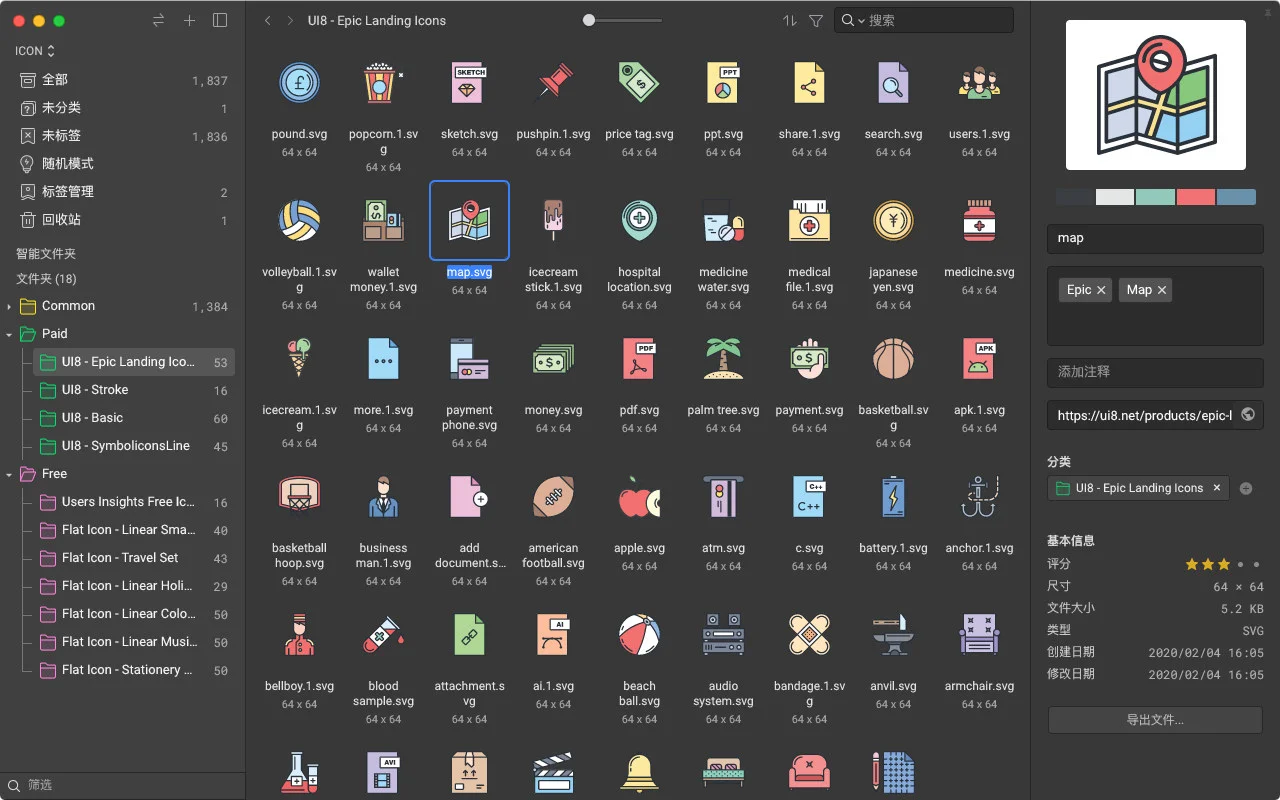
Task: Navigate forward with the right chevron
Action: point(290,20)
